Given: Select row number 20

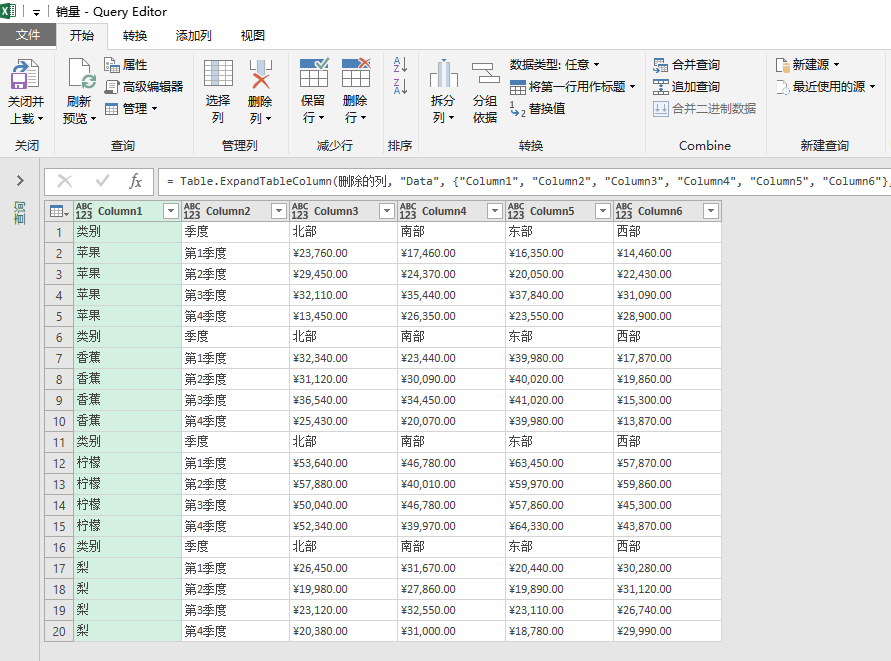Looking at the screenshot, I should tap(59, 631).
